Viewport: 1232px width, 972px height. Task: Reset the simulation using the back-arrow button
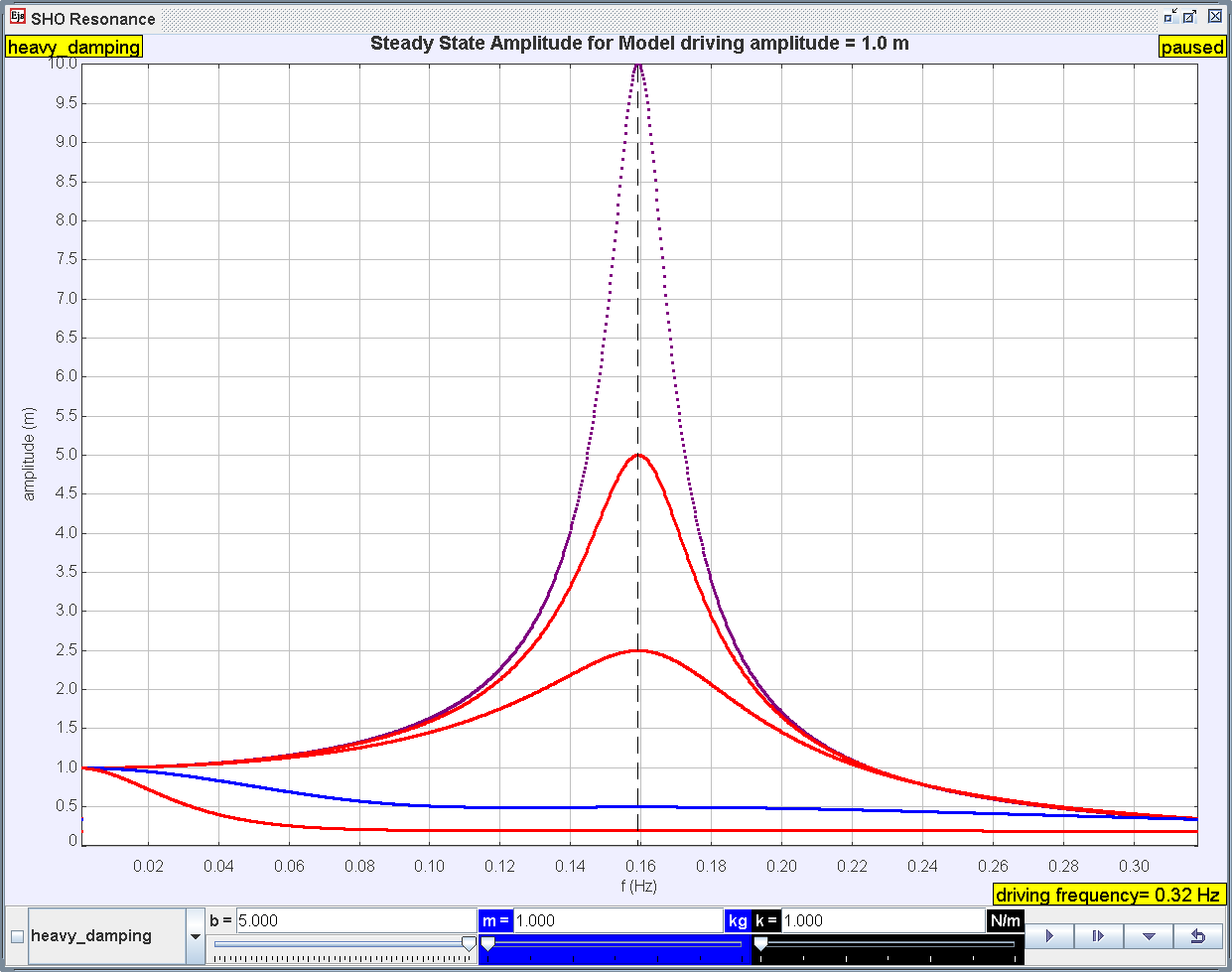pyautogui.click(x=1199, y=935)
